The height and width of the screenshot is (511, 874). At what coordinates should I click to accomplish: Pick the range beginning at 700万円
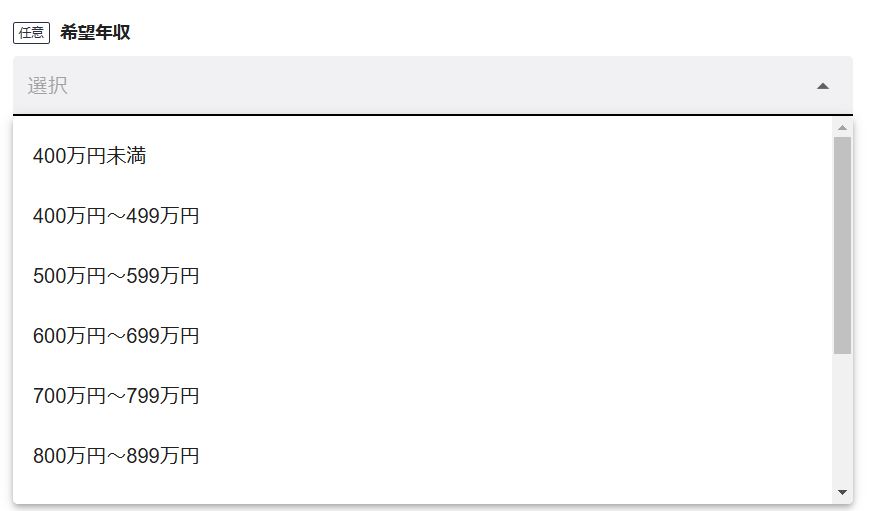pyautogui.click(x=116, y=396)
